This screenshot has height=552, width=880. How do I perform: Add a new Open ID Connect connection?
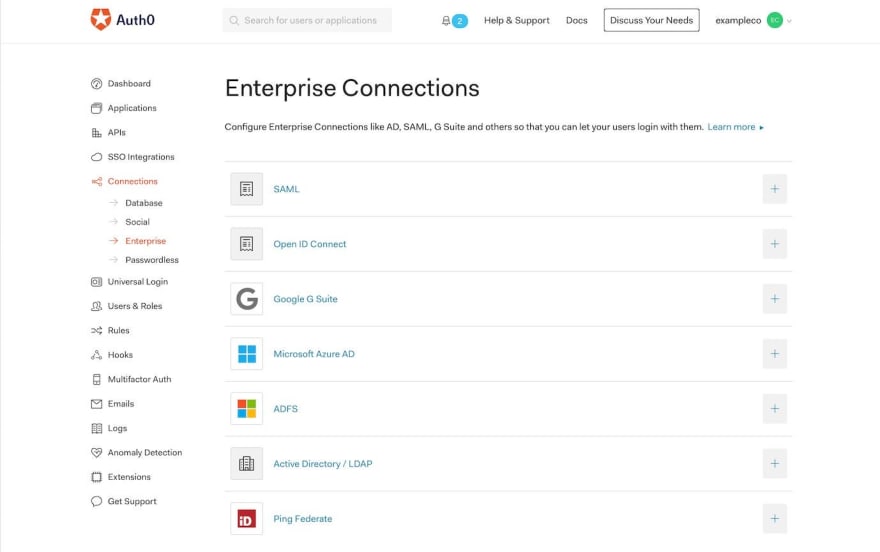(774, 244)
